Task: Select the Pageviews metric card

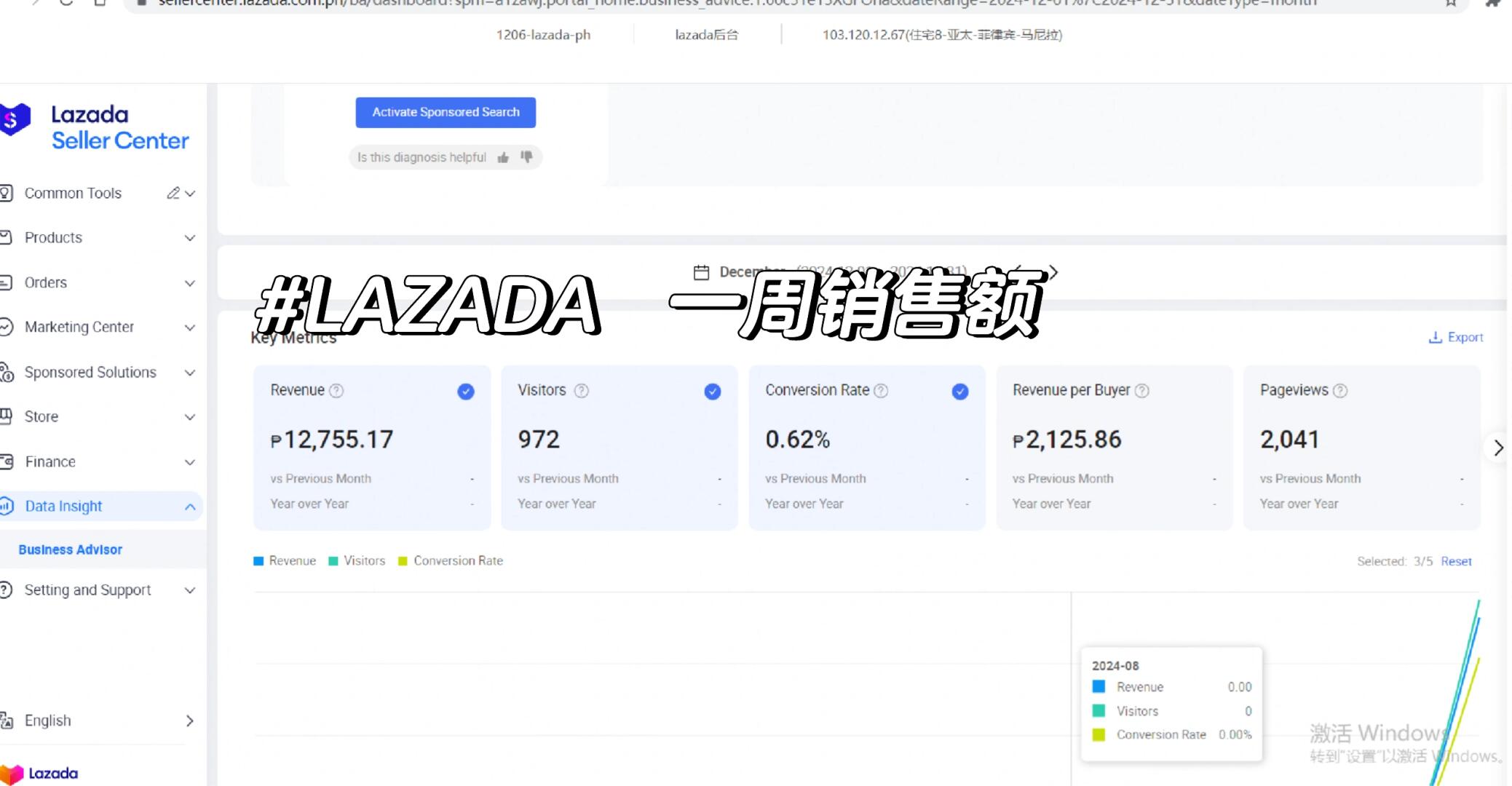Action: (x=1361, y=447)
